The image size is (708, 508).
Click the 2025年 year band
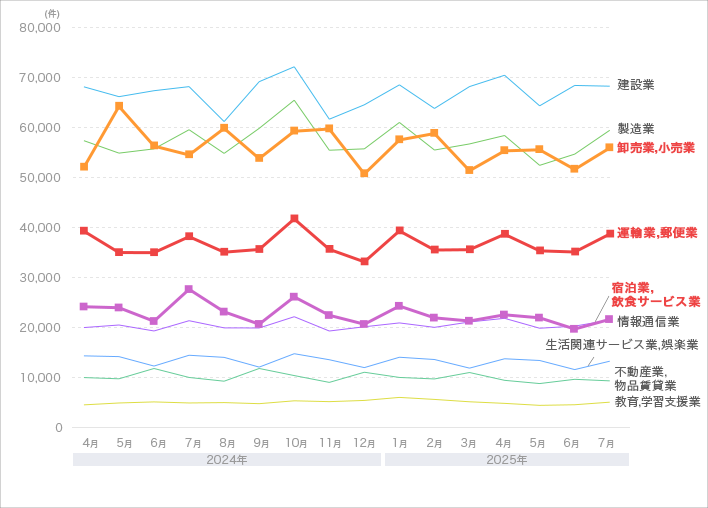(x=506, y=460)
